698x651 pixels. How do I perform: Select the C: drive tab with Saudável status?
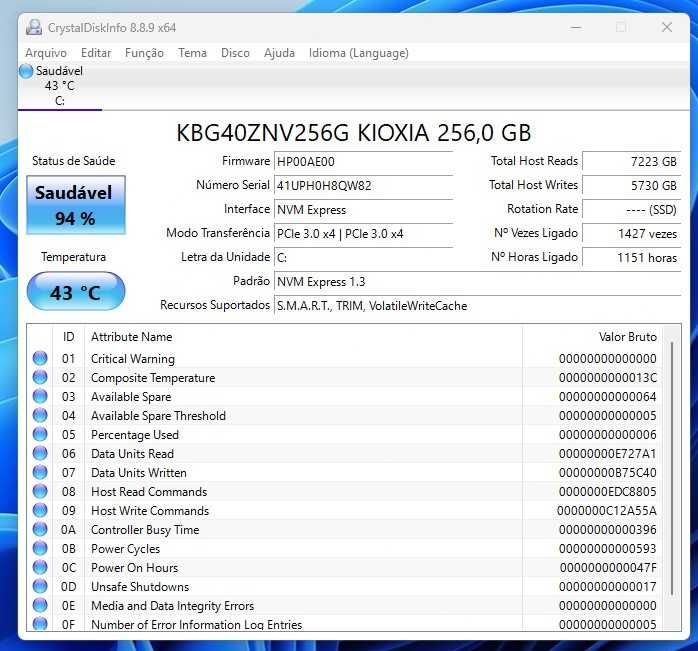60,86
